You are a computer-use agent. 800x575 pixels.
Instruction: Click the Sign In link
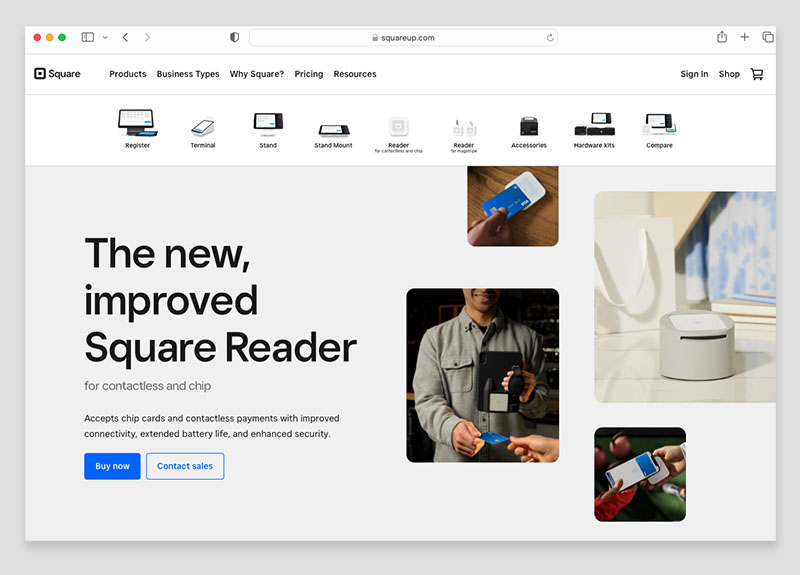pos(694,74)
